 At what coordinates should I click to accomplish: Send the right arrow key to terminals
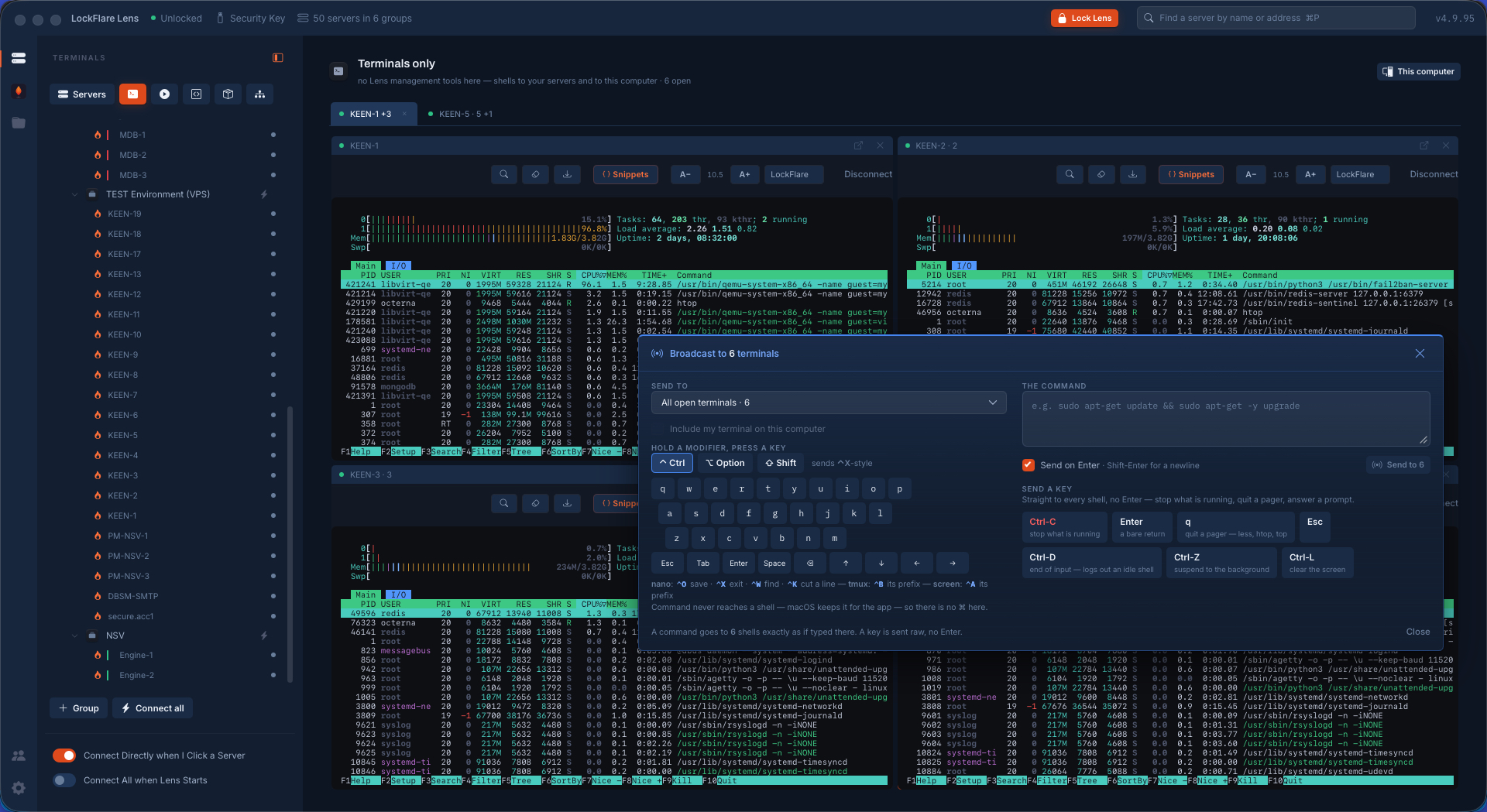click(x=953, y=564)
